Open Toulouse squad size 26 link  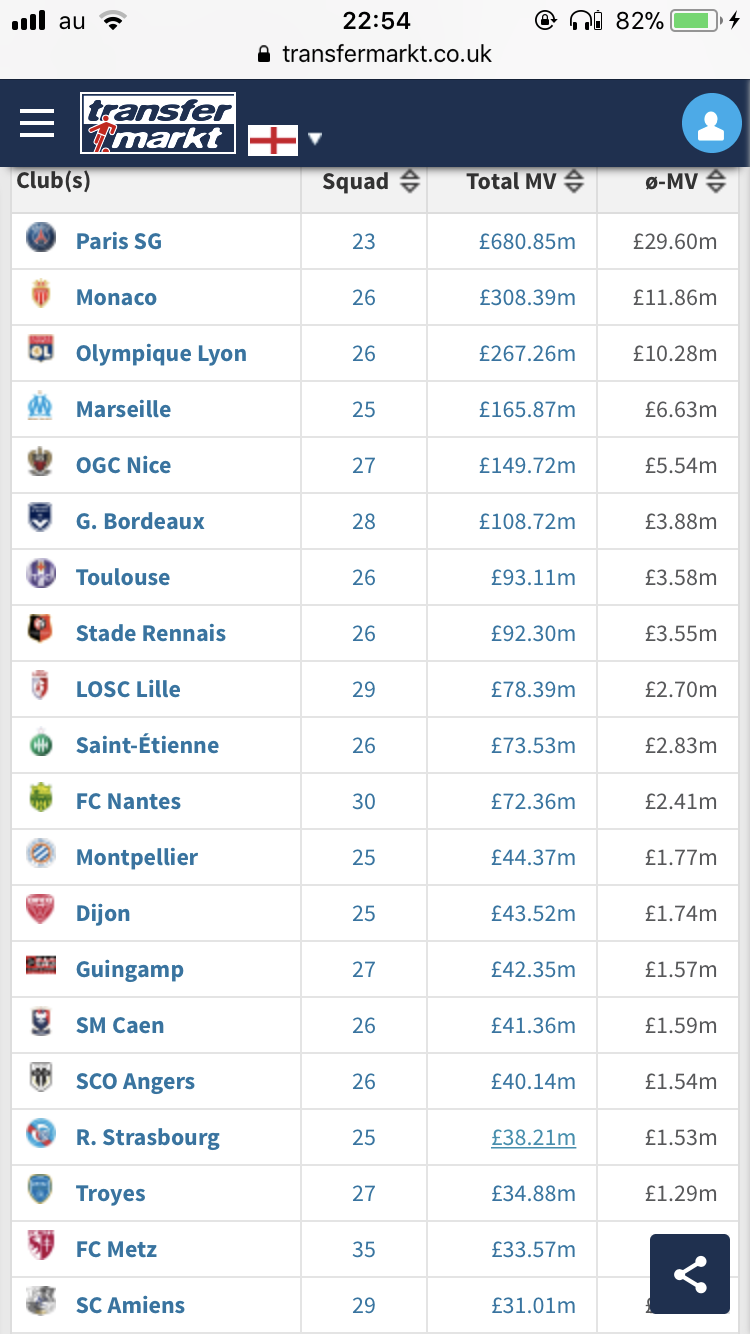coord(364,577)
